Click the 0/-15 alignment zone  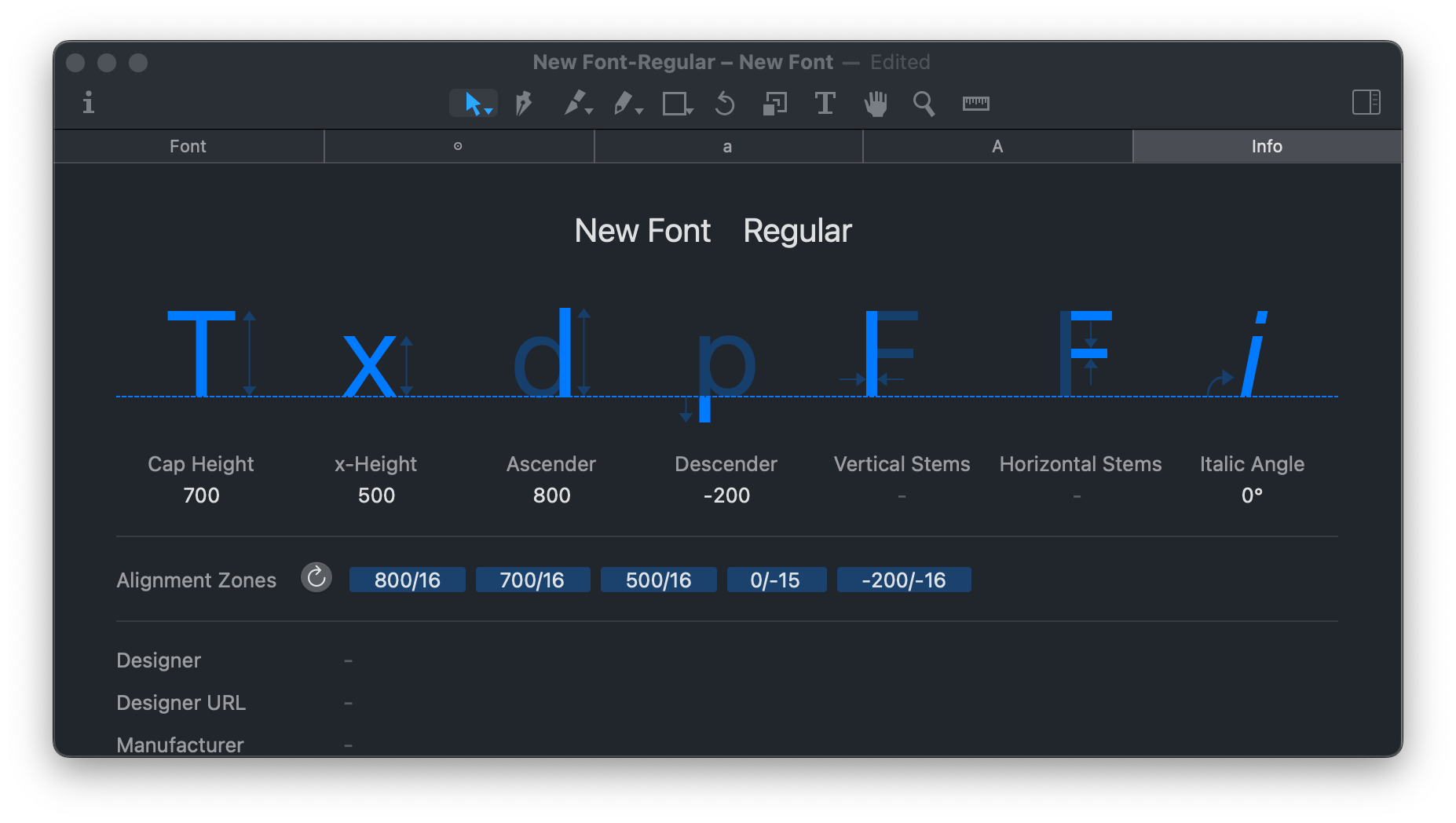(x=776, y=580)
